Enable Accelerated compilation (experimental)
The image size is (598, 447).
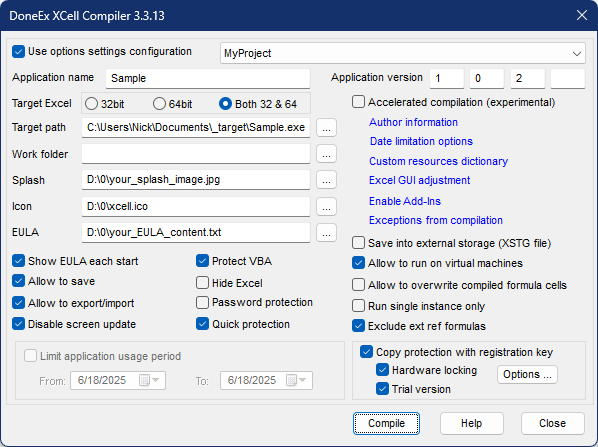click(358, 102)
